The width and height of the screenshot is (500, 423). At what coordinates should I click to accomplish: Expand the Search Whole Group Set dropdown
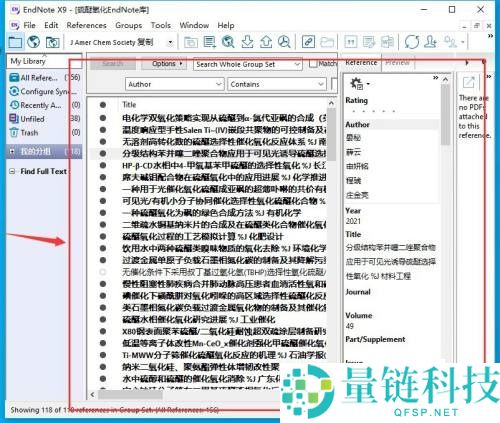tap(248, 64)
